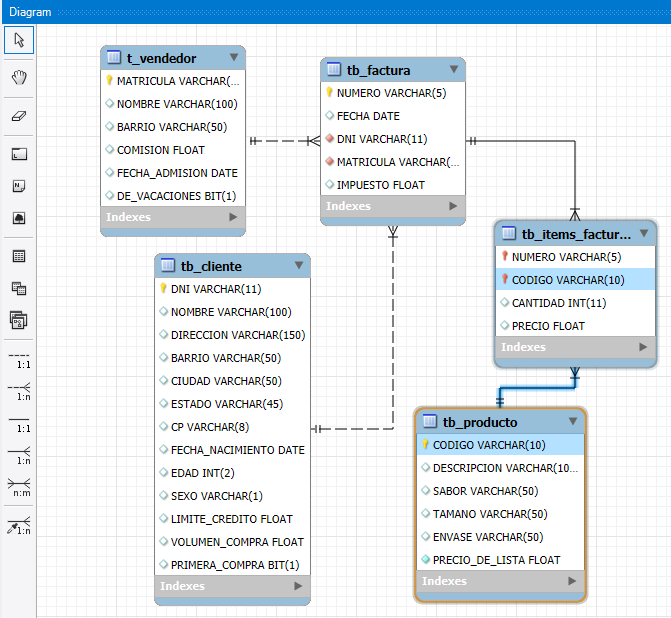Activate the hand pan tool
Viewport: 671px width, 618px height.
(x=19, y=78)
